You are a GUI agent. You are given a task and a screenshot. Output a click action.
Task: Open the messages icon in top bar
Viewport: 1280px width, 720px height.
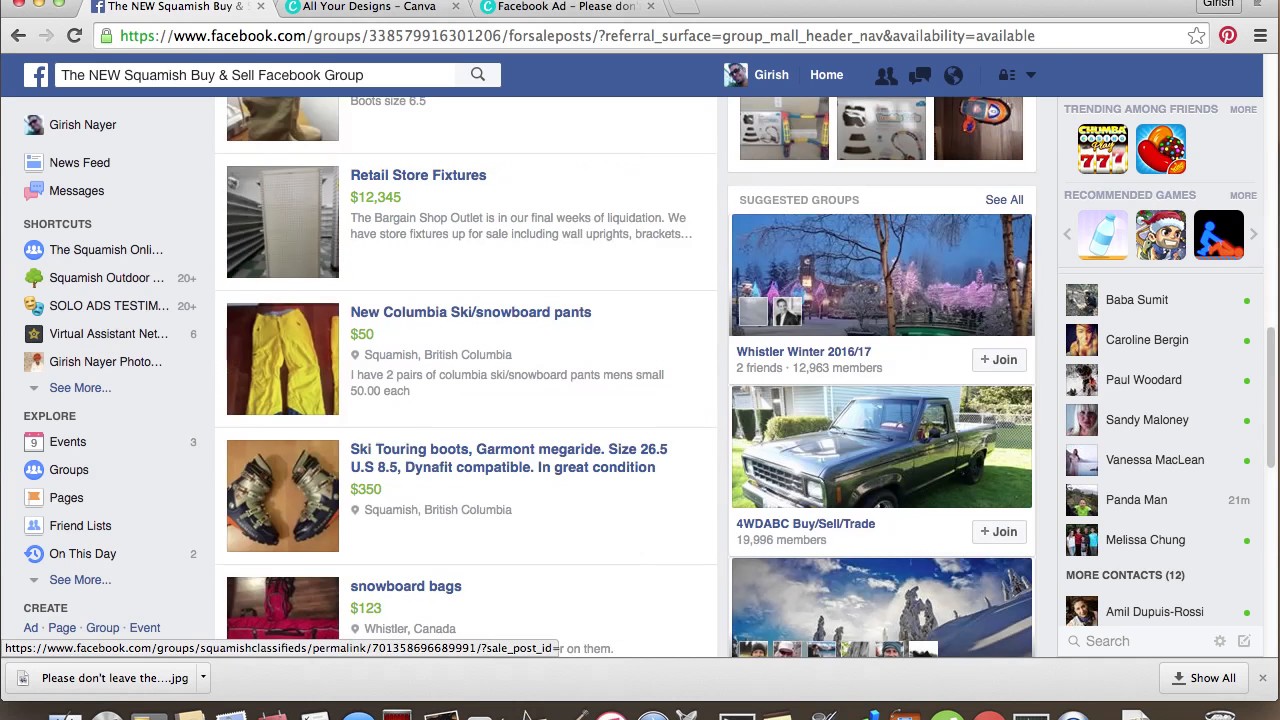click(920, 75)
